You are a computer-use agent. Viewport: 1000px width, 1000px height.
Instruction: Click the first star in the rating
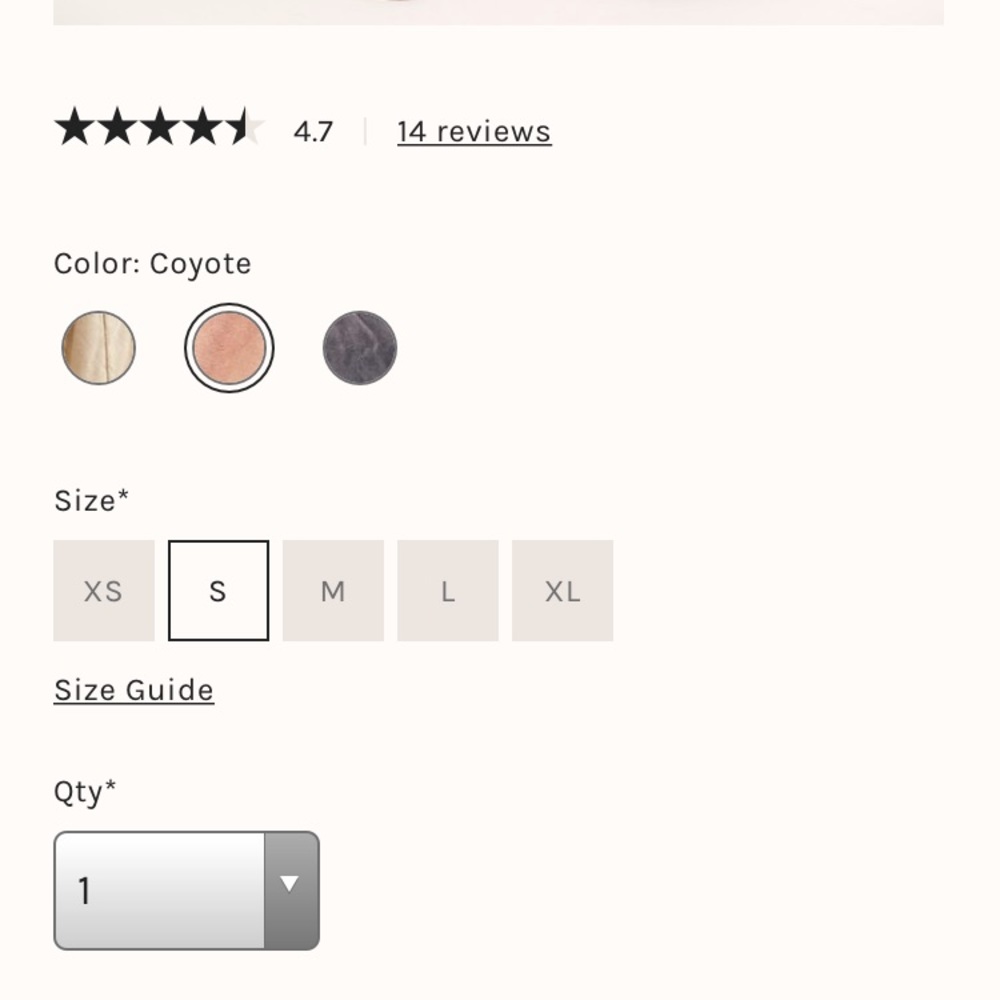[x=77, y=128]
